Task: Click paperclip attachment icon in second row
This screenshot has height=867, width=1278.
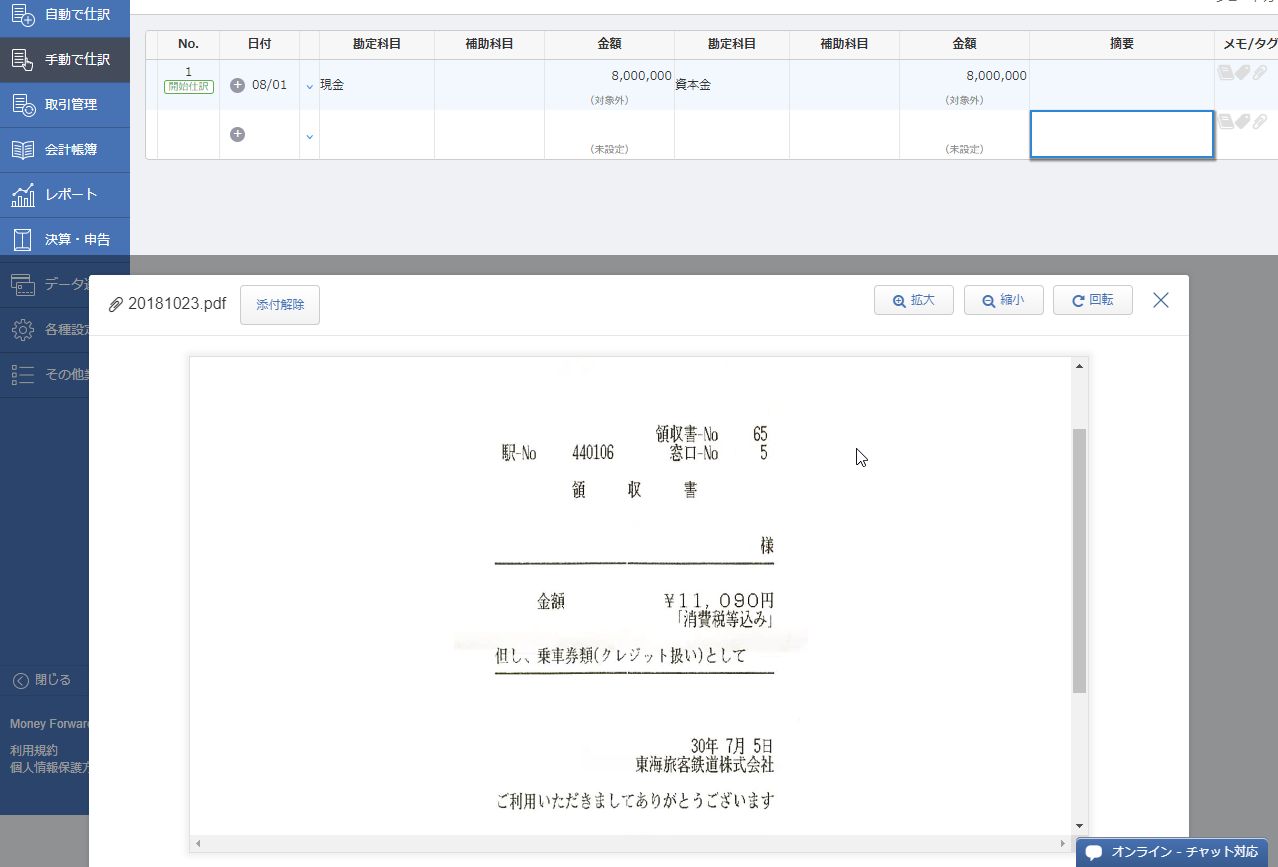Action: tap(1260, 121)
